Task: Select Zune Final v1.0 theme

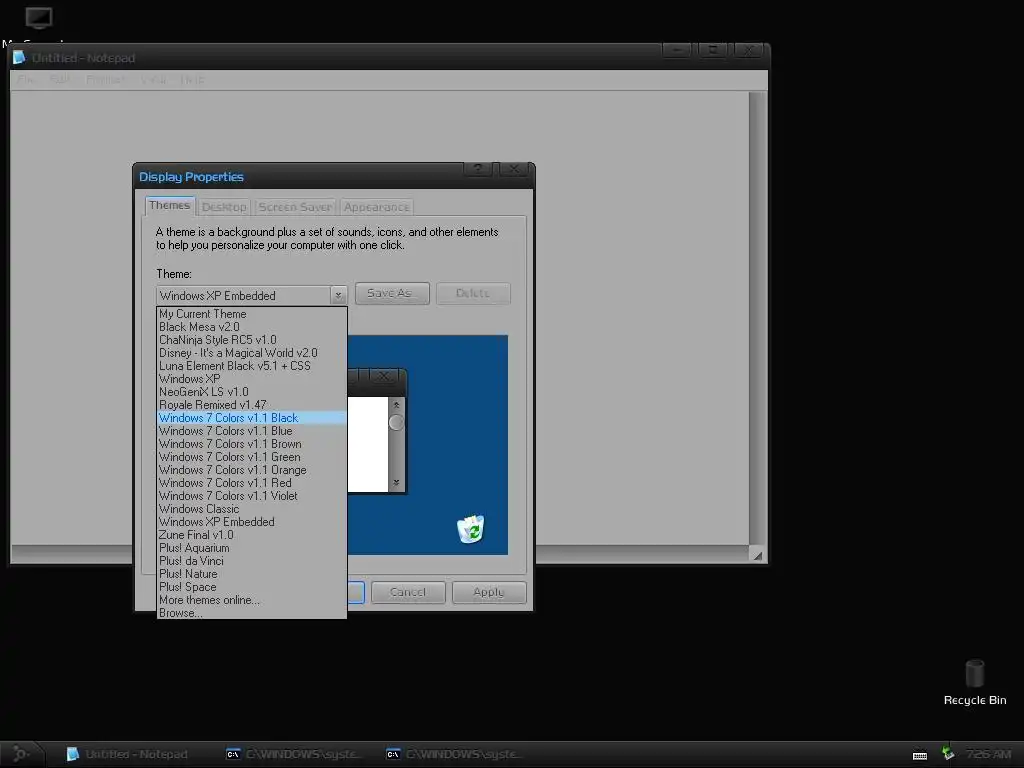Action: (251, 536)
